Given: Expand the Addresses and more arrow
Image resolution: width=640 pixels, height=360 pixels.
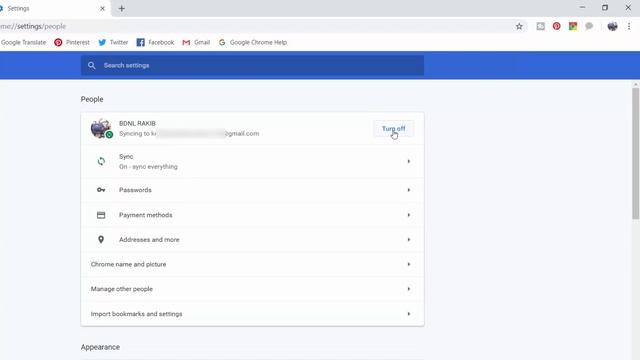Looking at the screenshot, I should click(409, 240).
